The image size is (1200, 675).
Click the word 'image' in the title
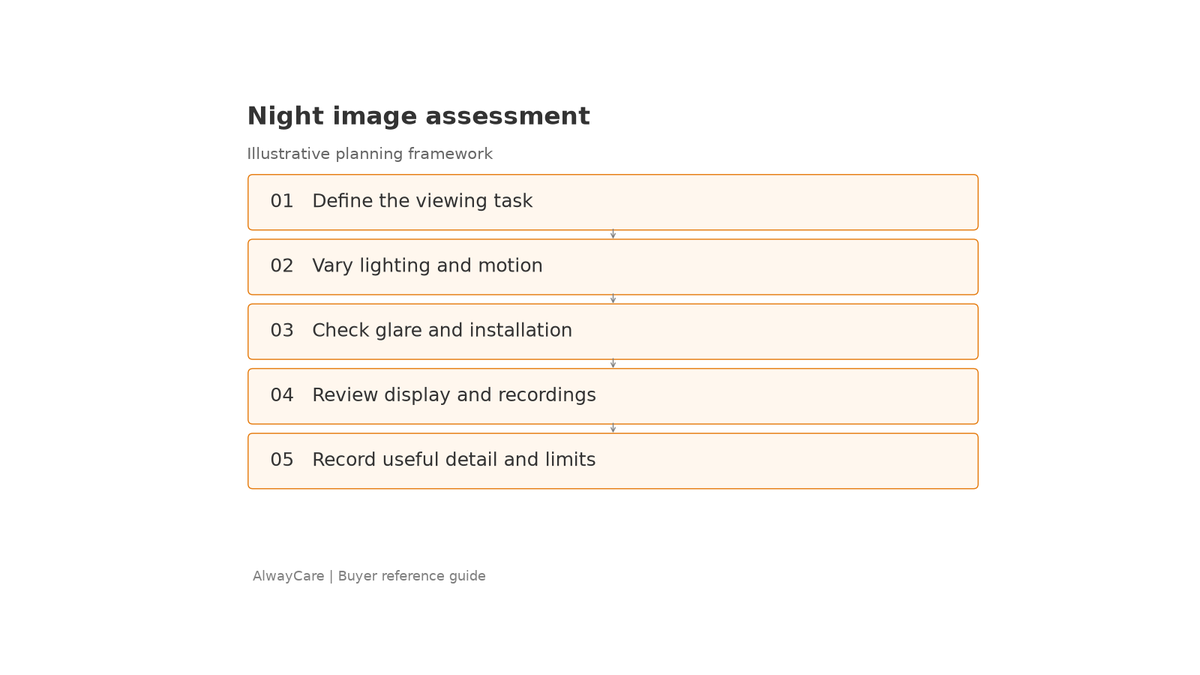pos(373,118)
